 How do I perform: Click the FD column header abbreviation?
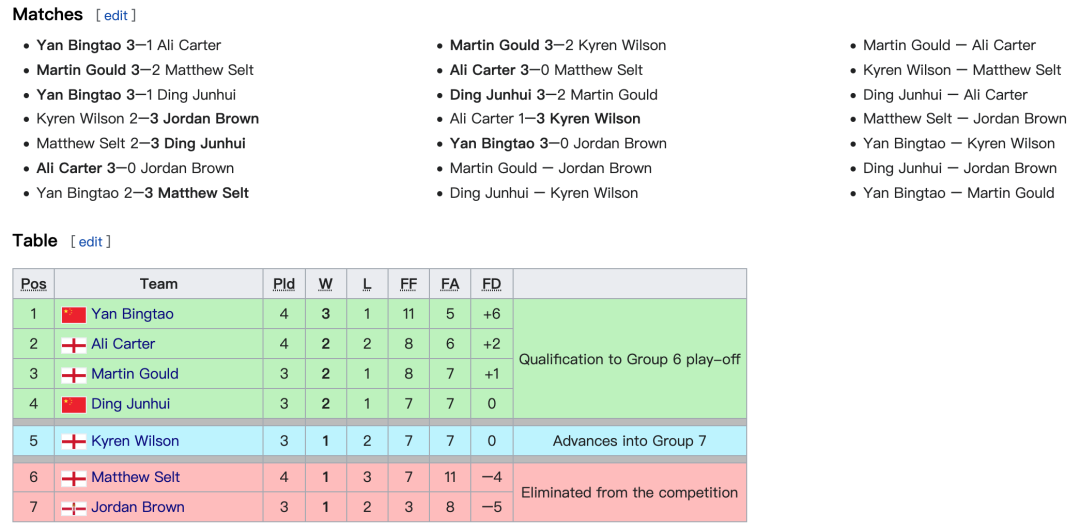point(492,284)
